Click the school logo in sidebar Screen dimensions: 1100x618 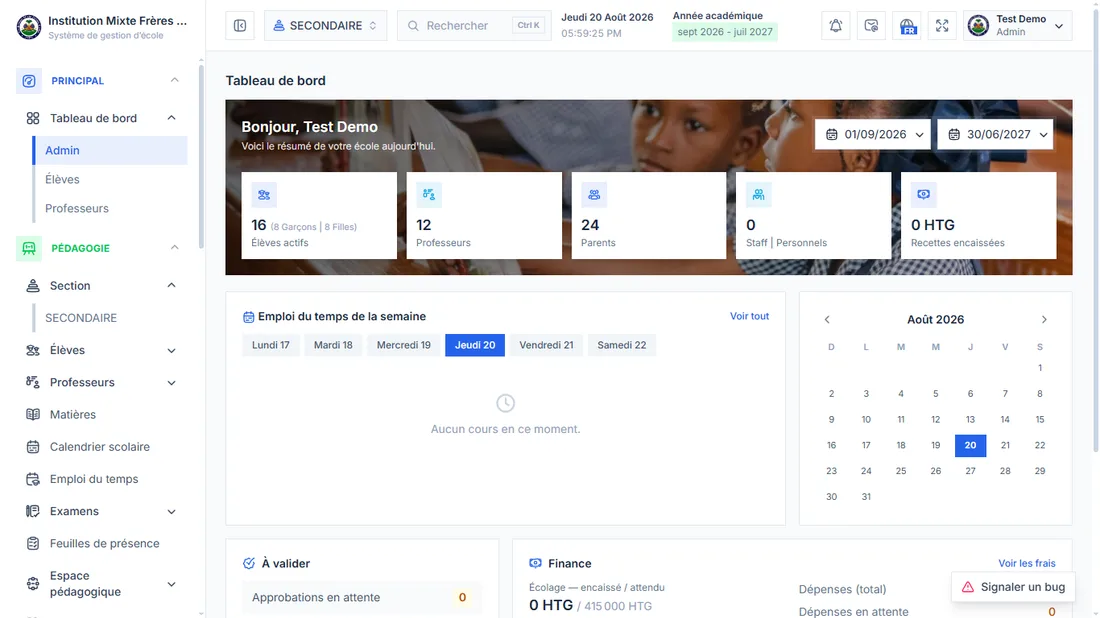tap(29, 27)
